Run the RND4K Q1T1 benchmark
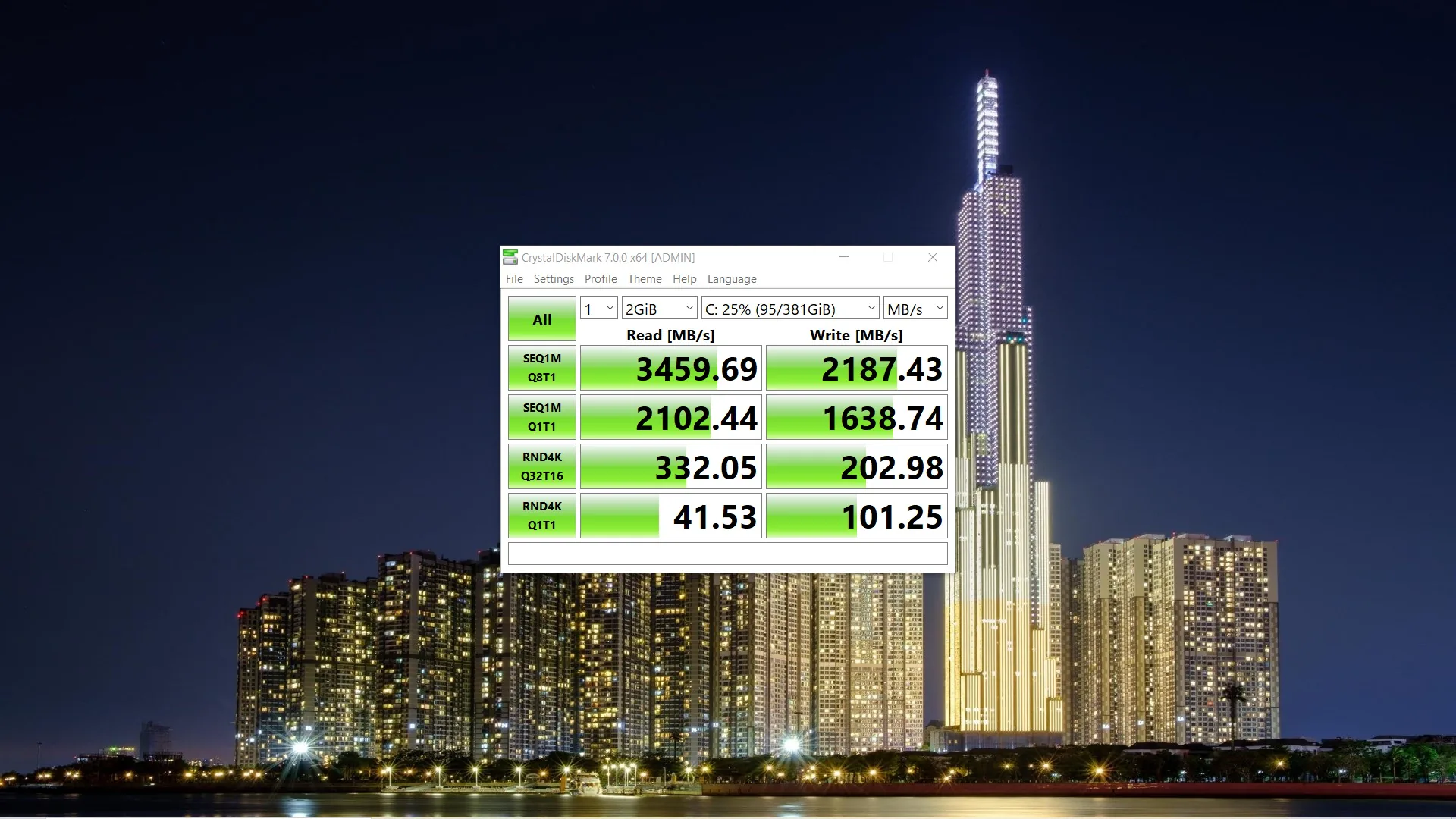 click(541, 516)
